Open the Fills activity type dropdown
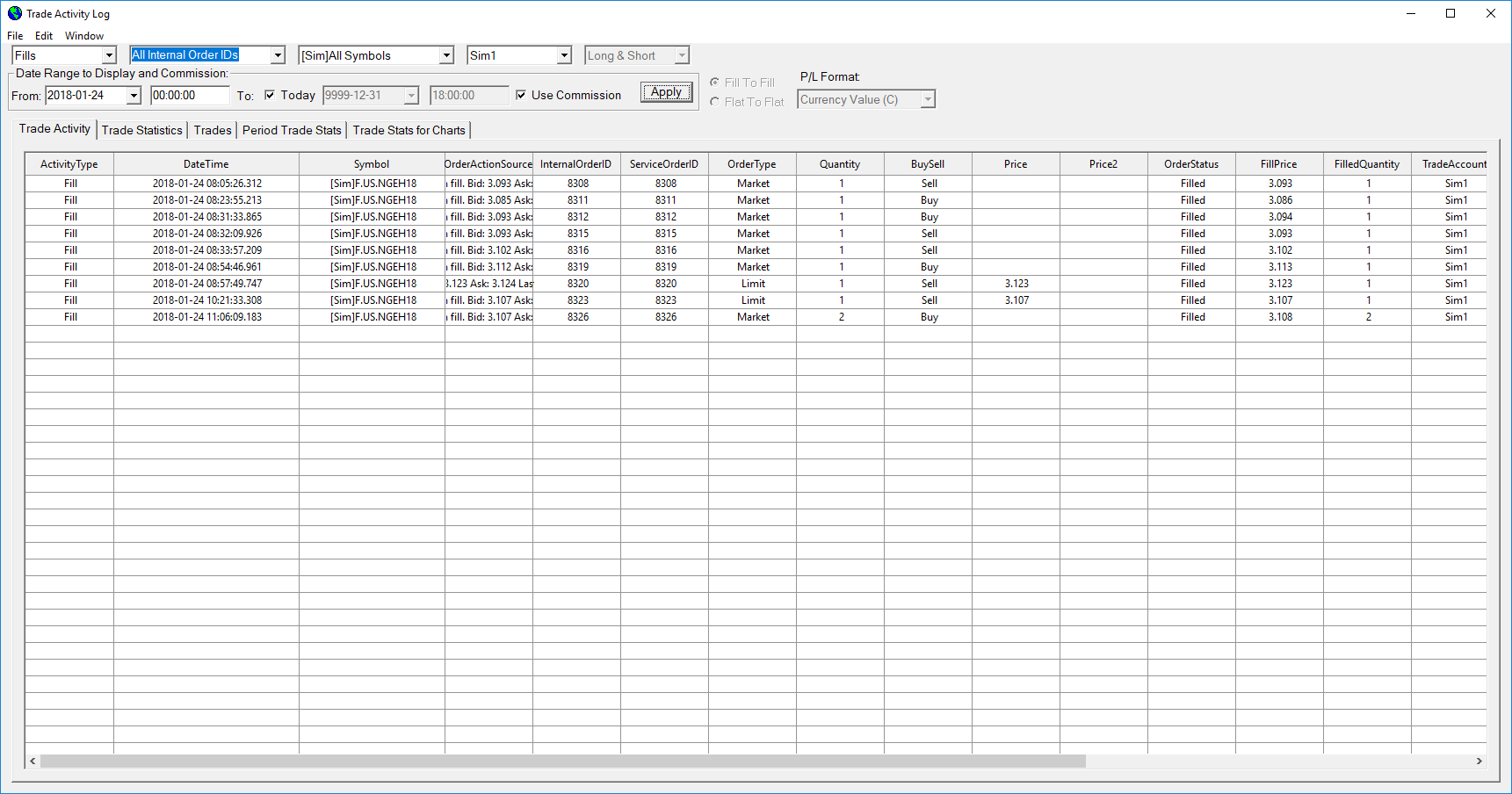Viewport: 1512px width, 794px height. [109, 55]
